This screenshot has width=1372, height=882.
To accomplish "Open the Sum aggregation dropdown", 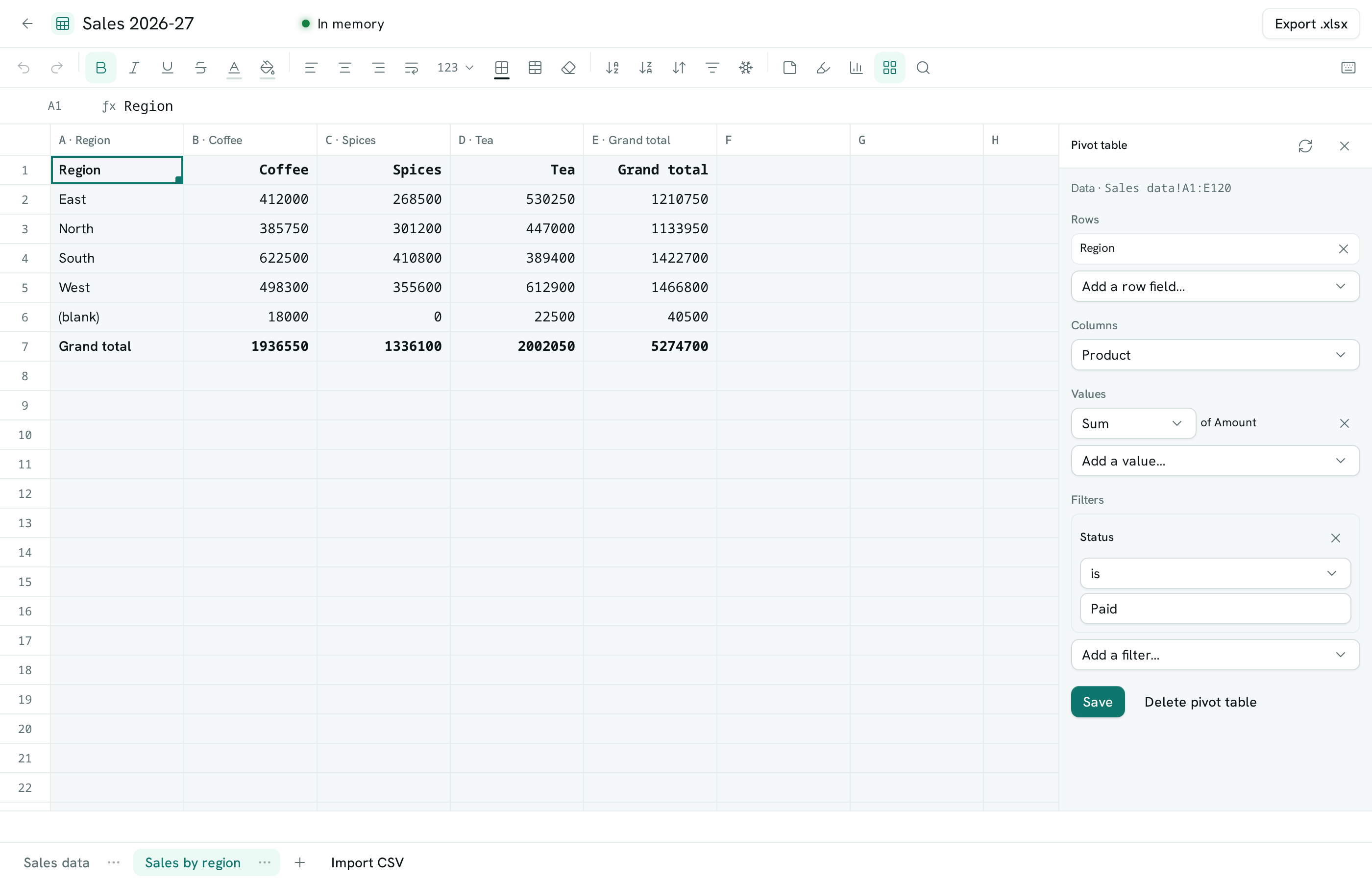I will [1133, 423].
